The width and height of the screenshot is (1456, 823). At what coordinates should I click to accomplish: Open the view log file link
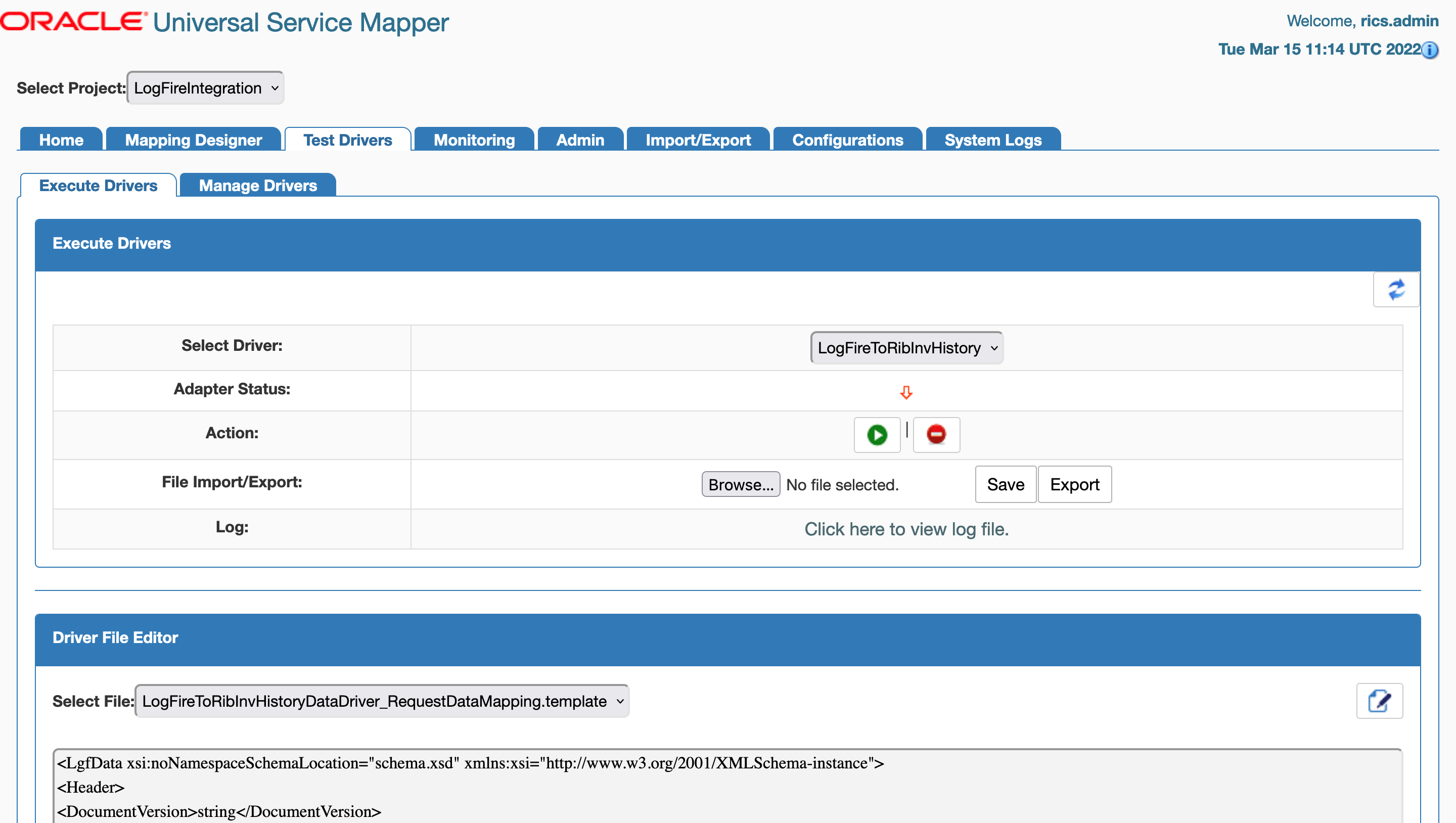coord(906,529)
